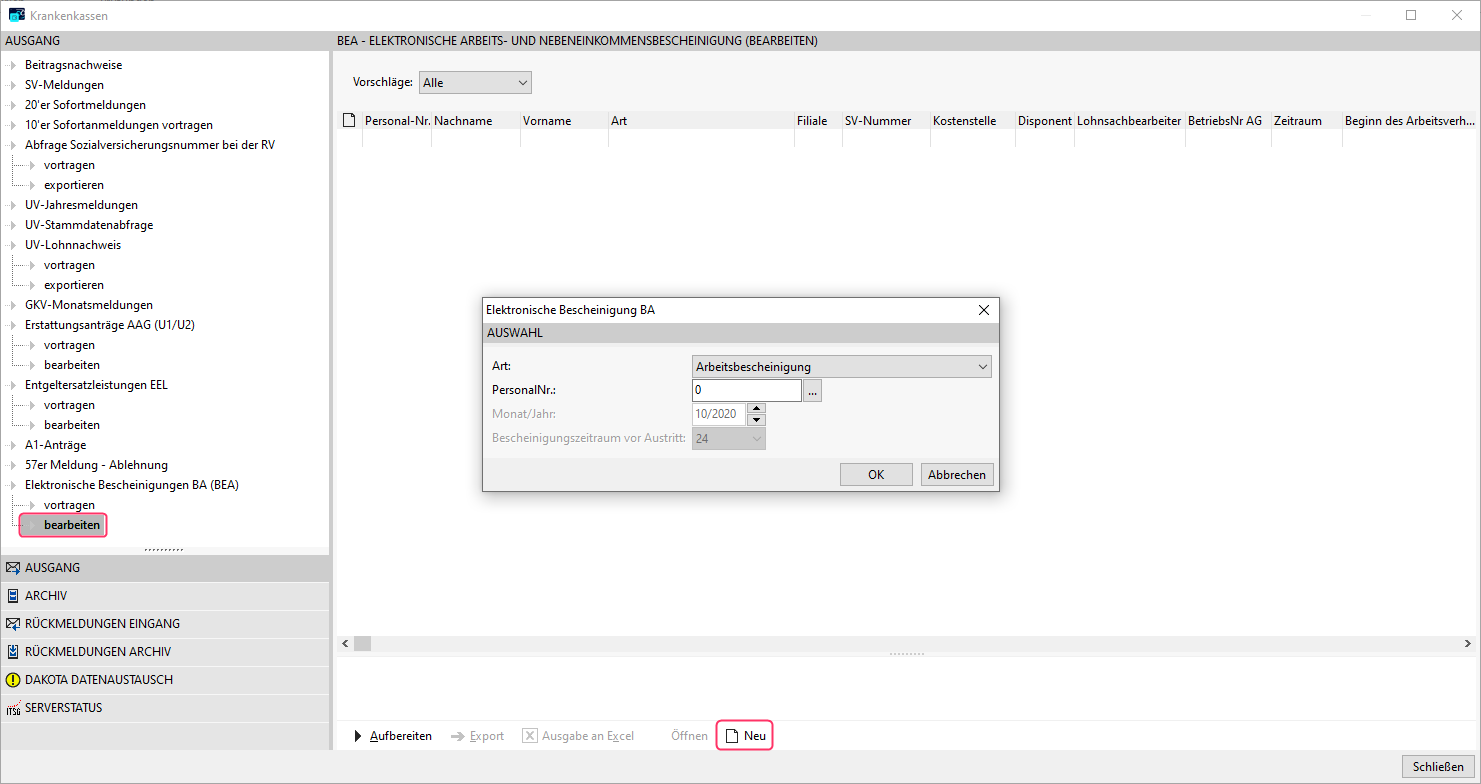Switch to RÜCKMELDUNGEN ARCHIV section

tap(165, 652)
